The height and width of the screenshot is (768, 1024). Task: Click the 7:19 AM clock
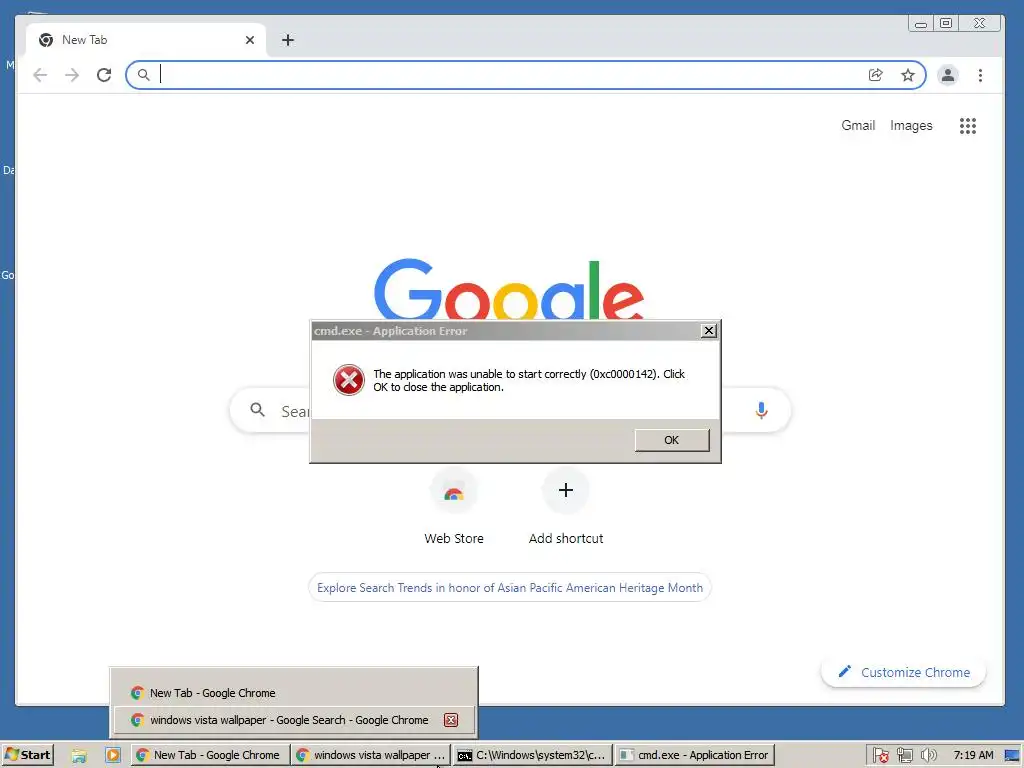tap(973, 755)
